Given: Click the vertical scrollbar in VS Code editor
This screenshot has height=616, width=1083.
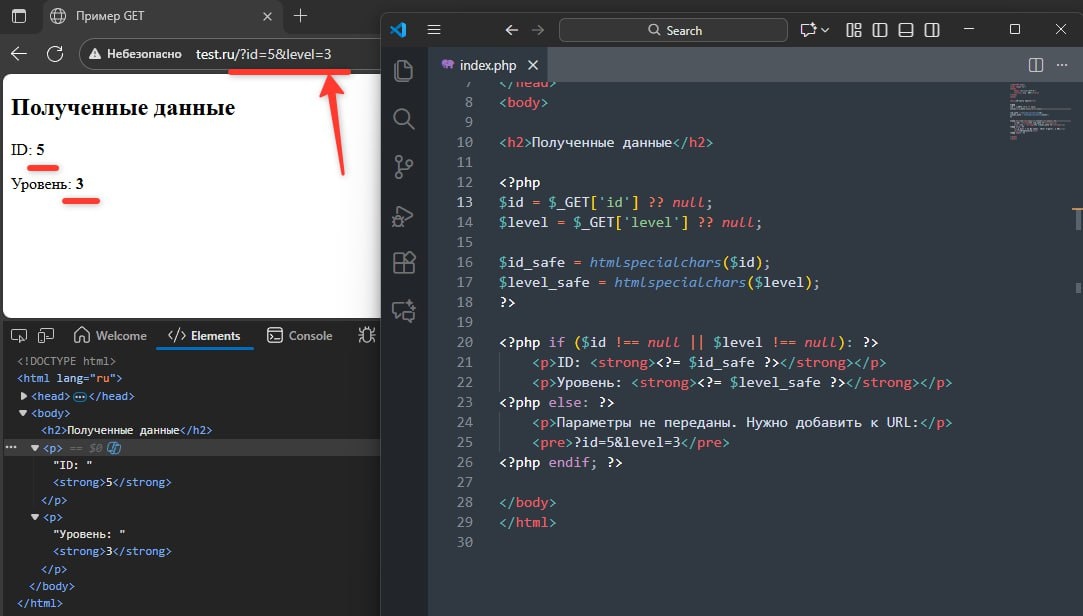Looking at the screenshot, I should pos(1077,220).
